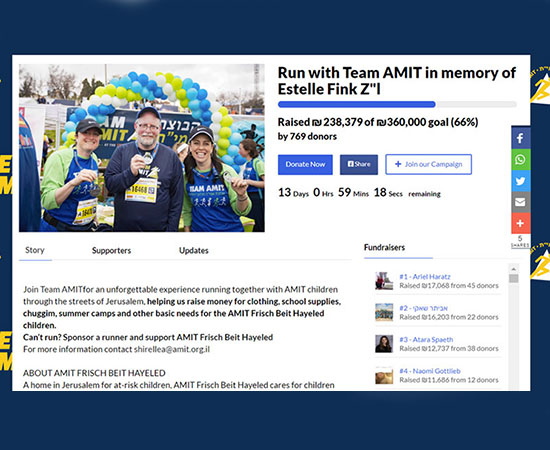Screen dimensions: 550x450
Task: Click the fundraising progress bar
Action: tap(397, 104)
